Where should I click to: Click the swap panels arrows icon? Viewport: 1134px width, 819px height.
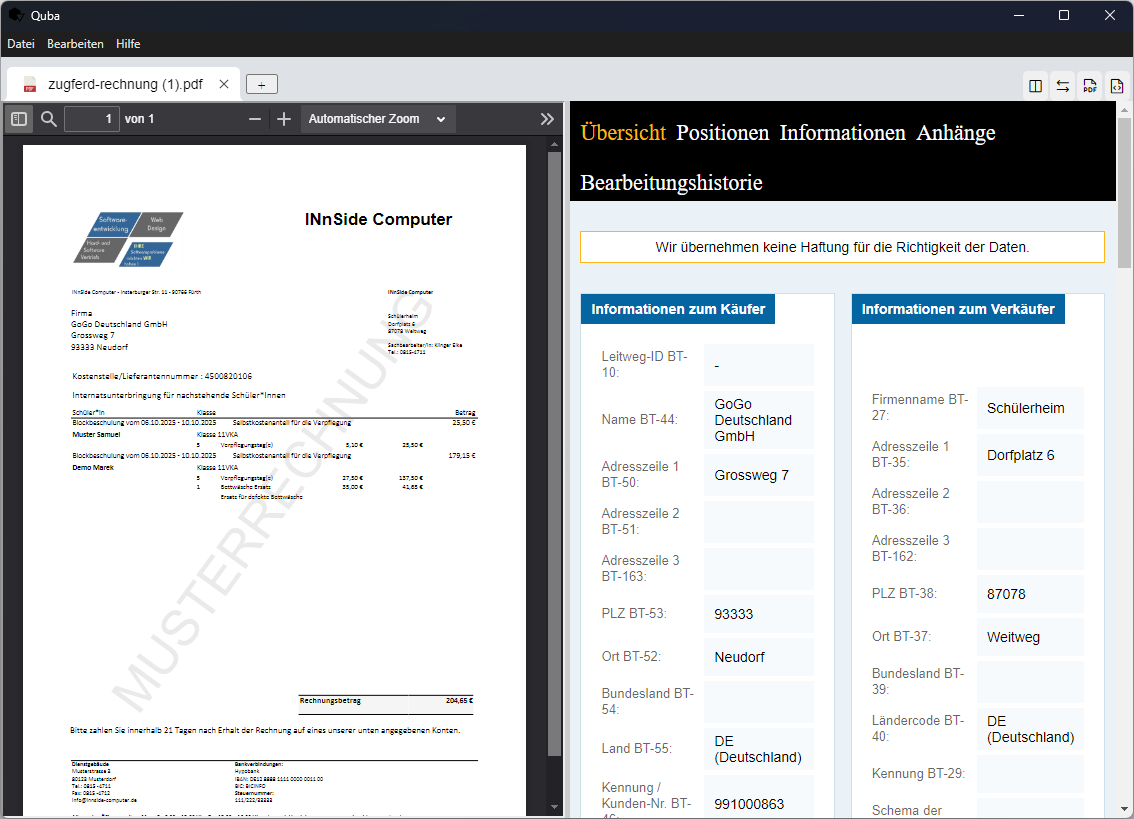pyautogui.click(x=1063, y=87)
